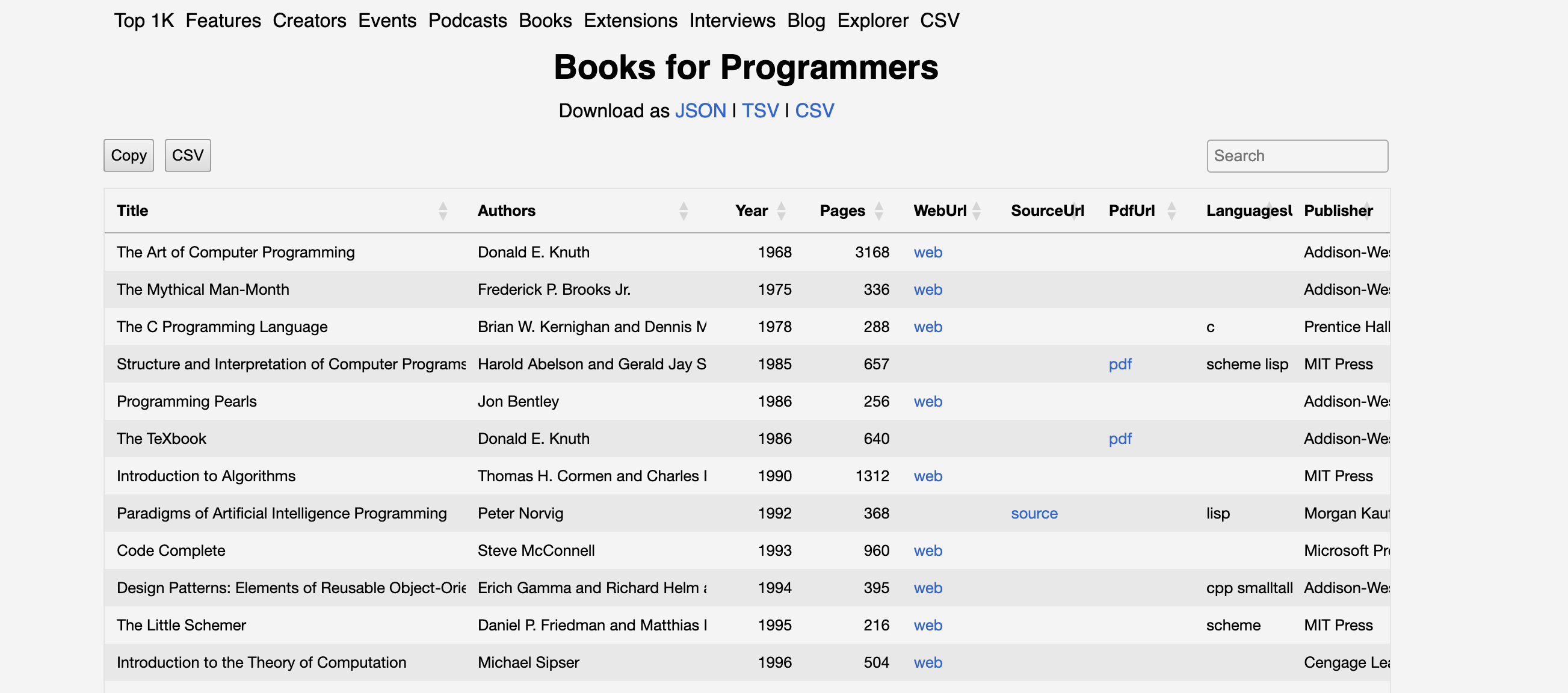The image size is (1568, 693).
Task: Sort by Publisher column header
Action: 1338,211
